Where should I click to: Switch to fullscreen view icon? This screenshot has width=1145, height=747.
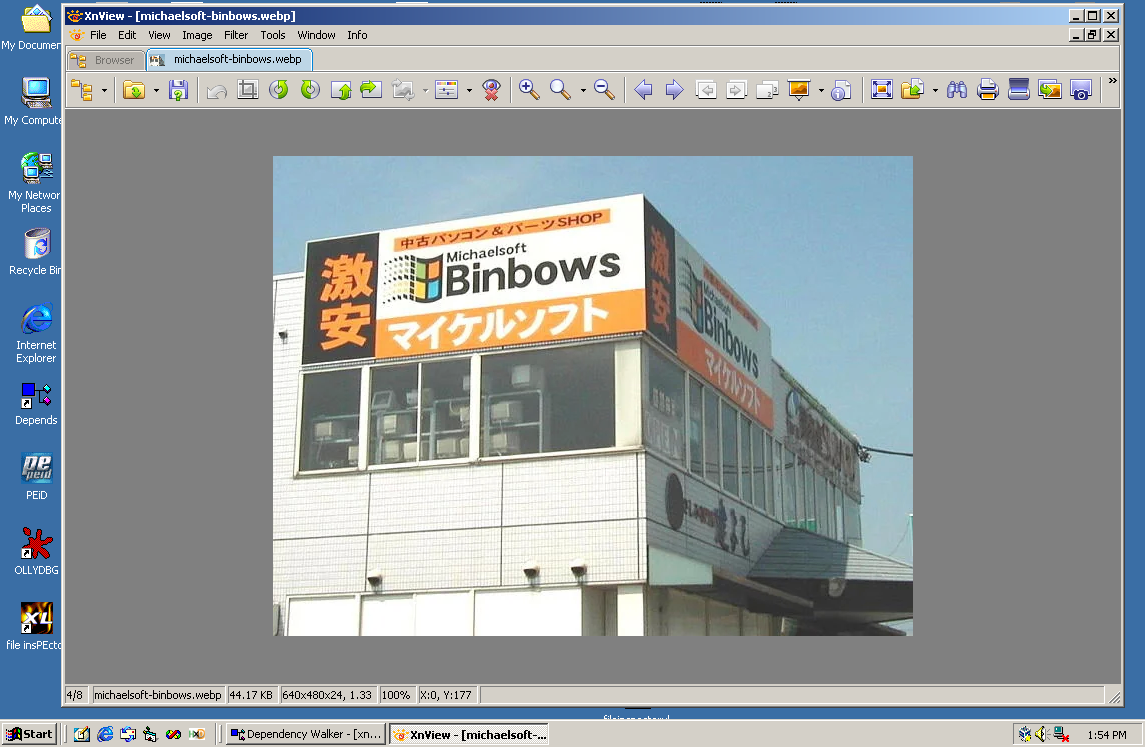[x=881, y=90]
